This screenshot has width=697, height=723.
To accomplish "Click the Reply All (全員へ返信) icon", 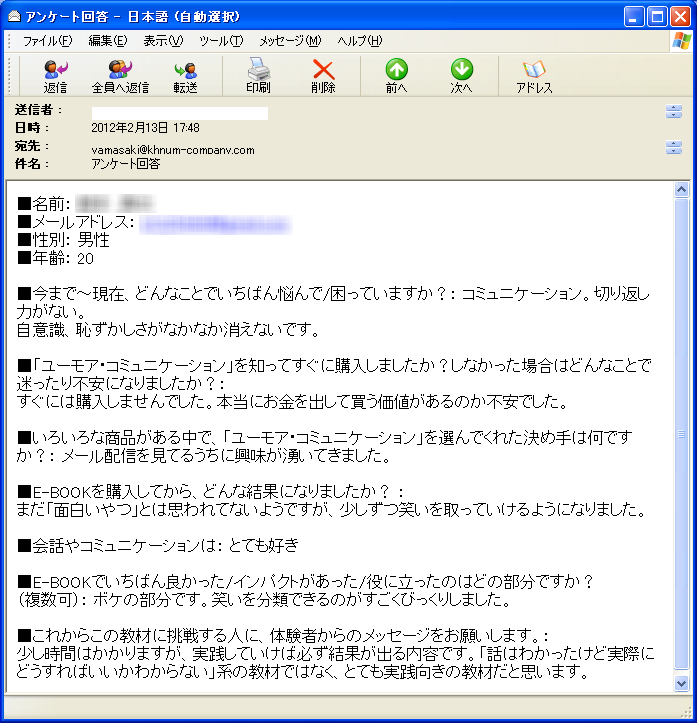I will click(120, 76).
